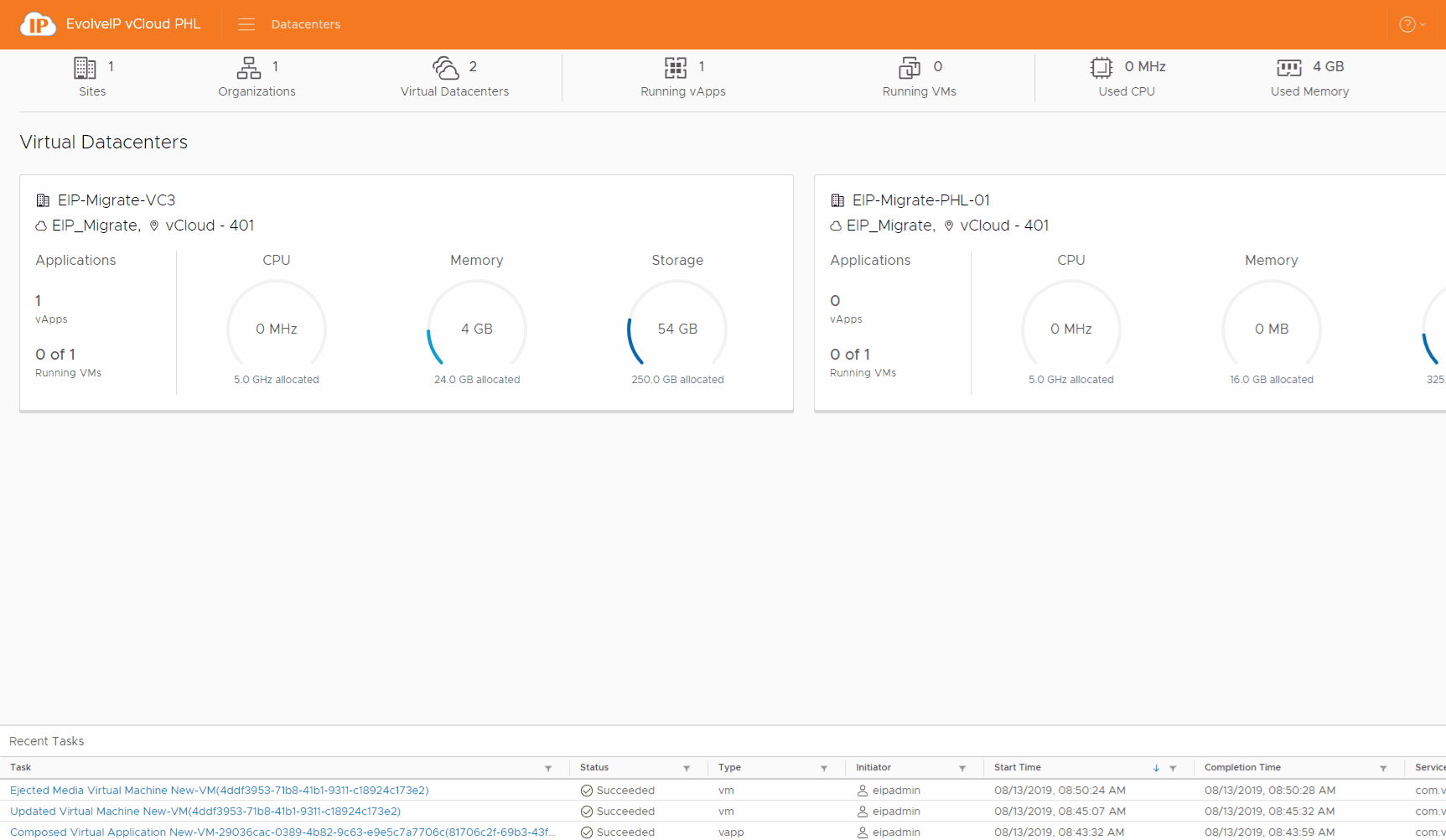Click the EvolveIP cloud logo
The image size is (1446, 840).
38,24
